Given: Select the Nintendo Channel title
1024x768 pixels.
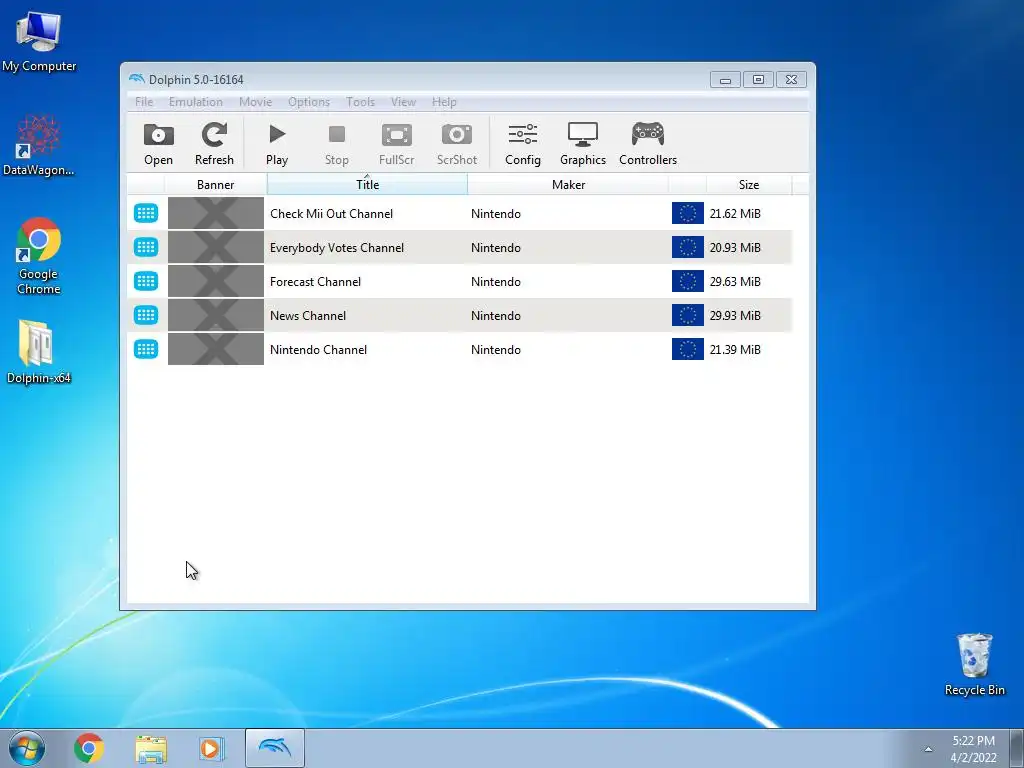Looking at the screenshot, I should coord(318,349).
